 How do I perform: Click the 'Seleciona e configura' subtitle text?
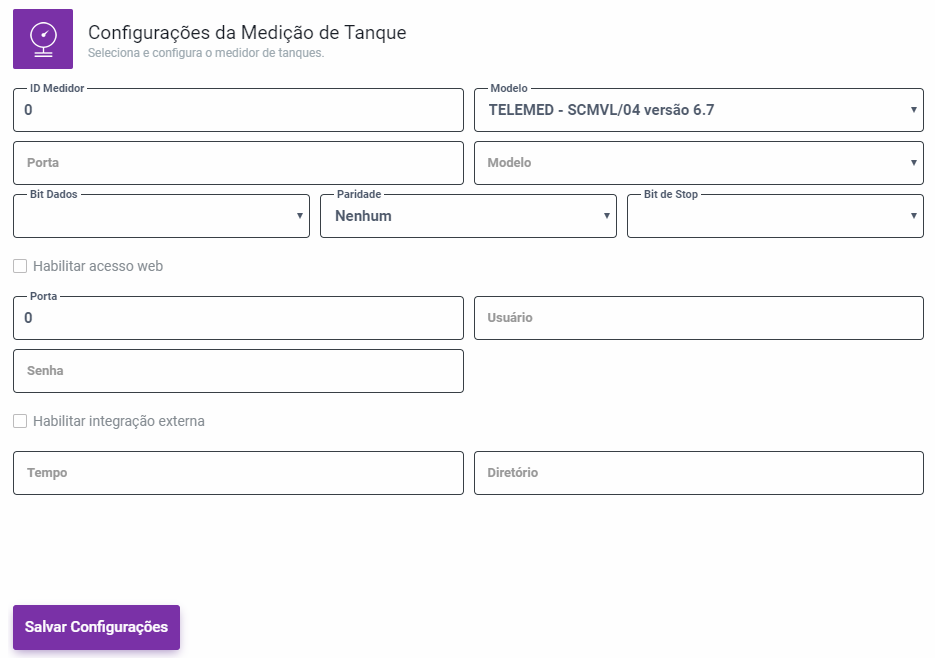point(206,53)
